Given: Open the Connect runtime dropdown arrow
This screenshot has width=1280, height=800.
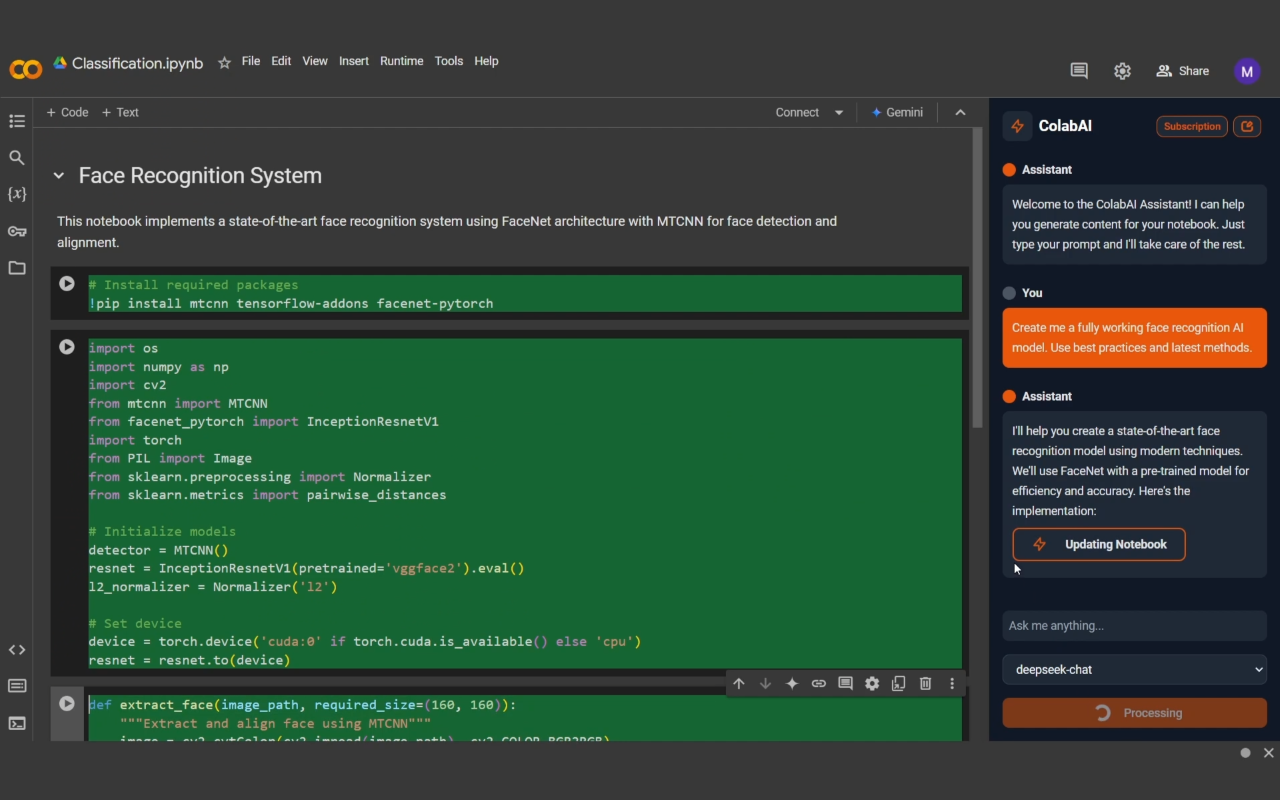Looking at the screenshot, I should (x=839, y=113).
